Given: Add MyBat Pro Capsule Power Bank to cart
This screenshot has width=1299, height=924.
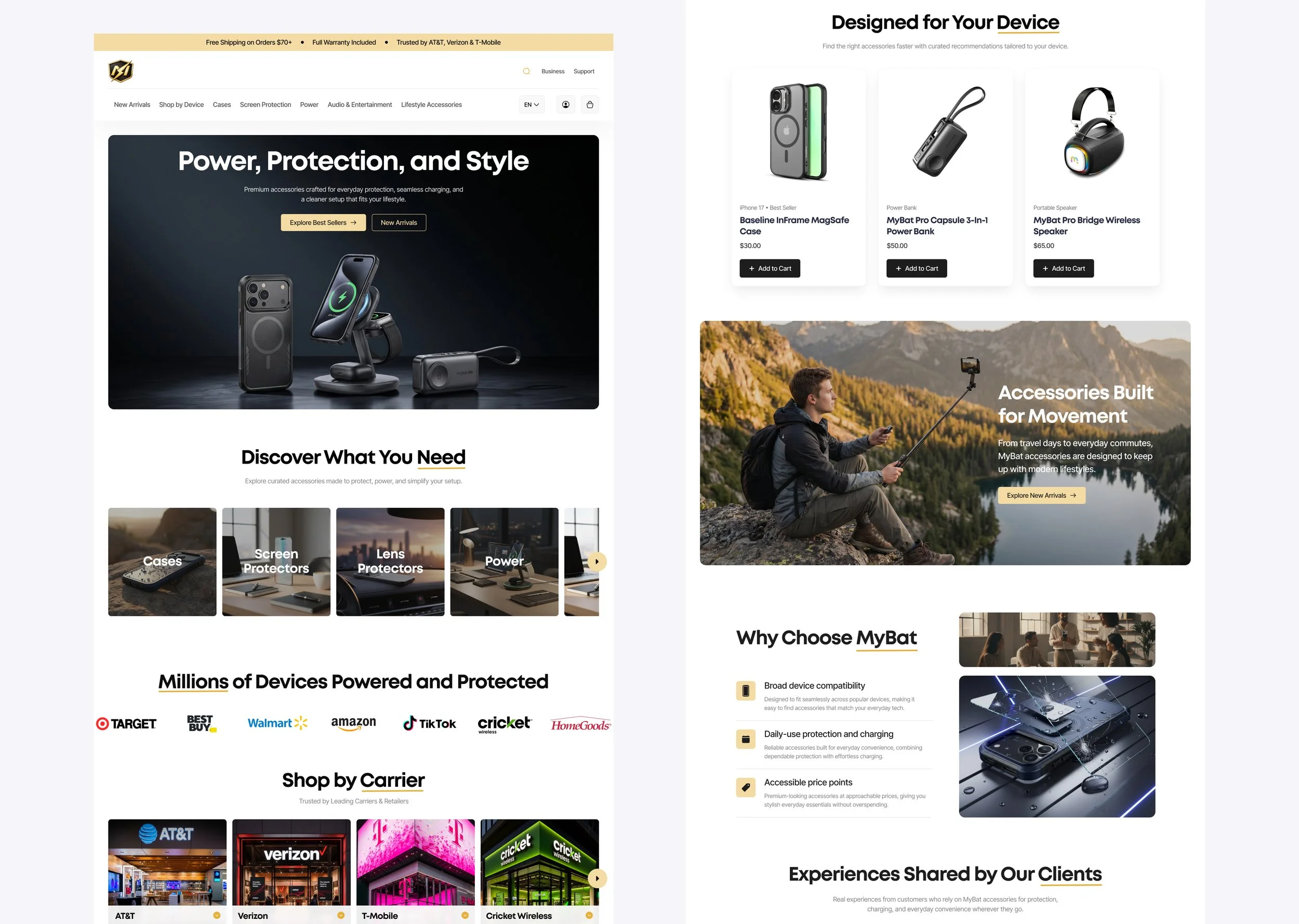Looking at the screenshot, I should coord(916,269).
